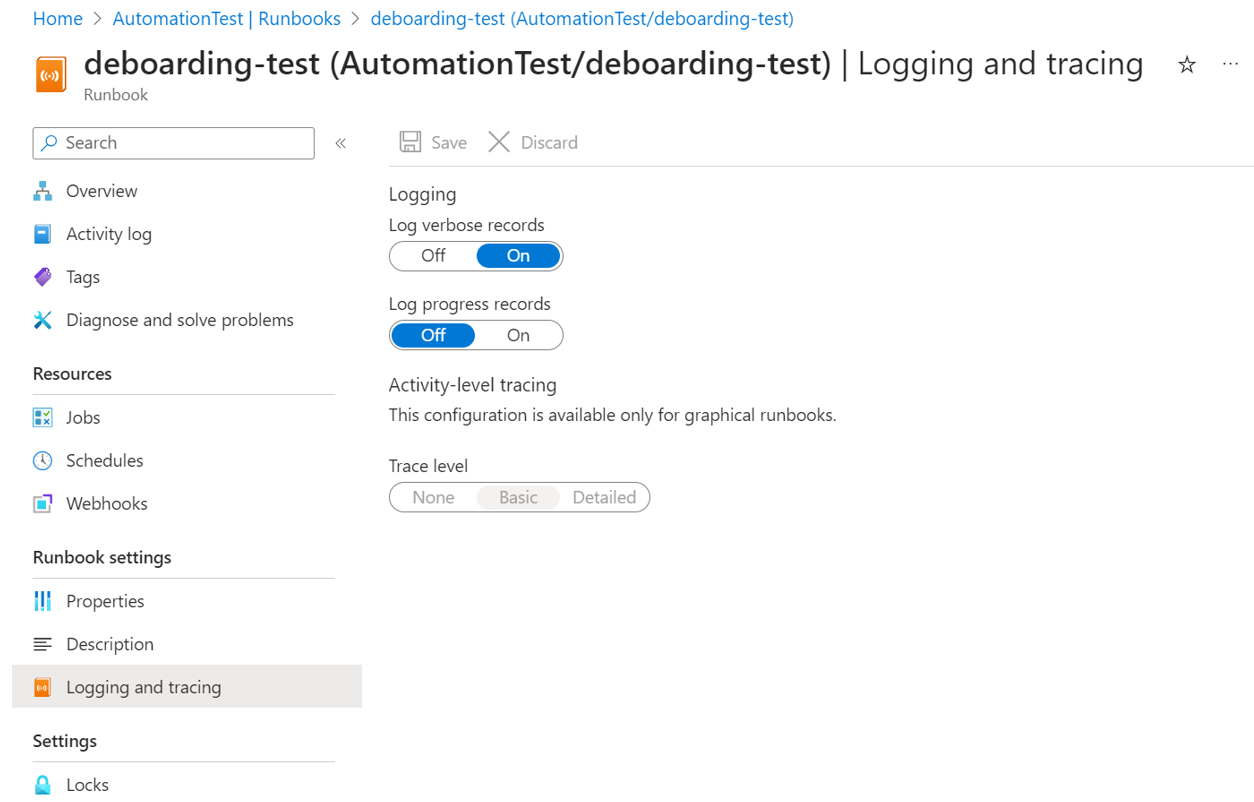Go to AutomationTest | Runbooks breadcrumb
This screenshot has height=802, width=1254.
(x=226, y=18)
